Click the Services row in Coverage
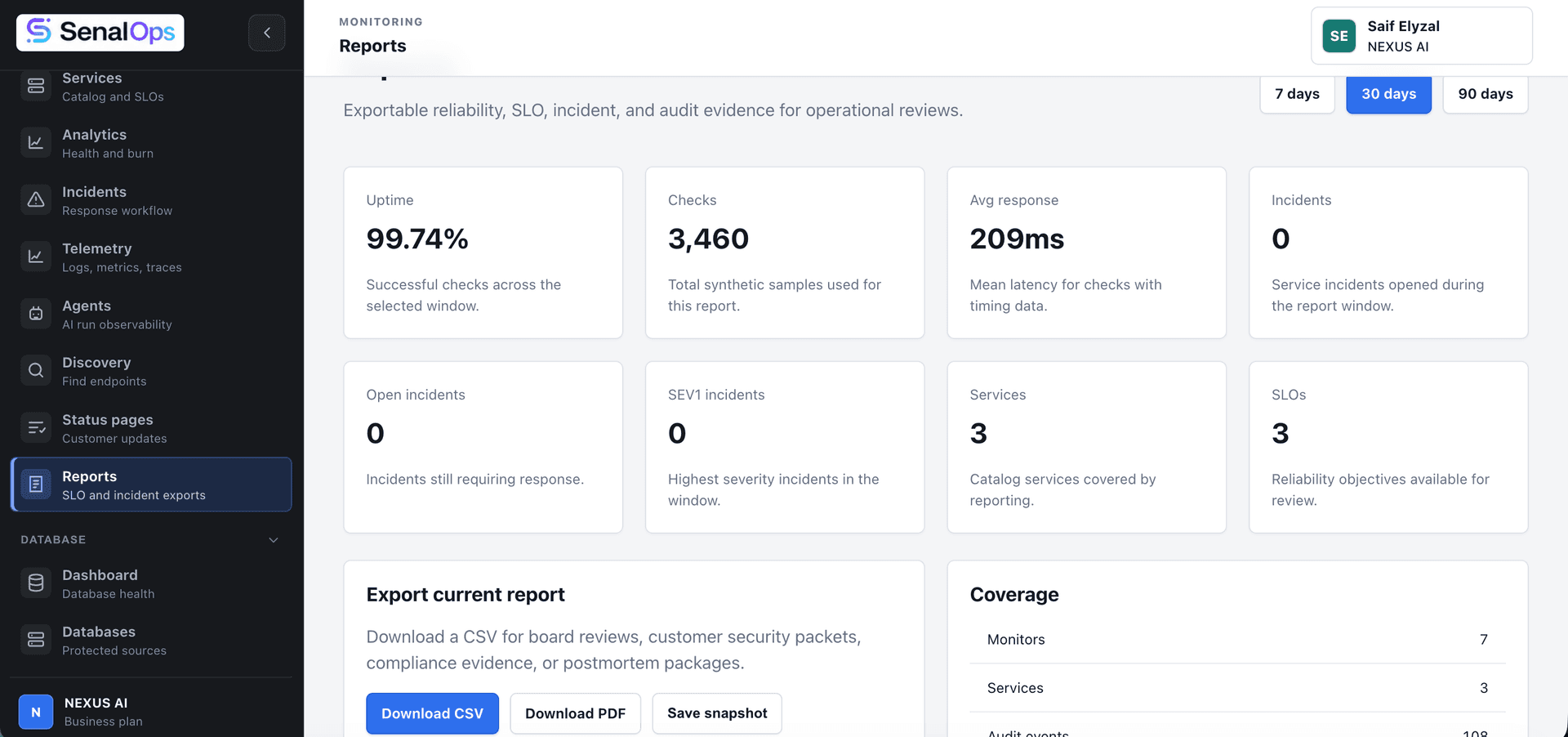 click(1237, 688)
